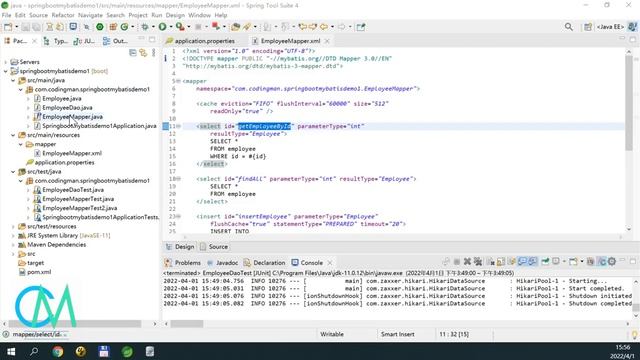Click the taskbar search magnifier

pos(34,351)
